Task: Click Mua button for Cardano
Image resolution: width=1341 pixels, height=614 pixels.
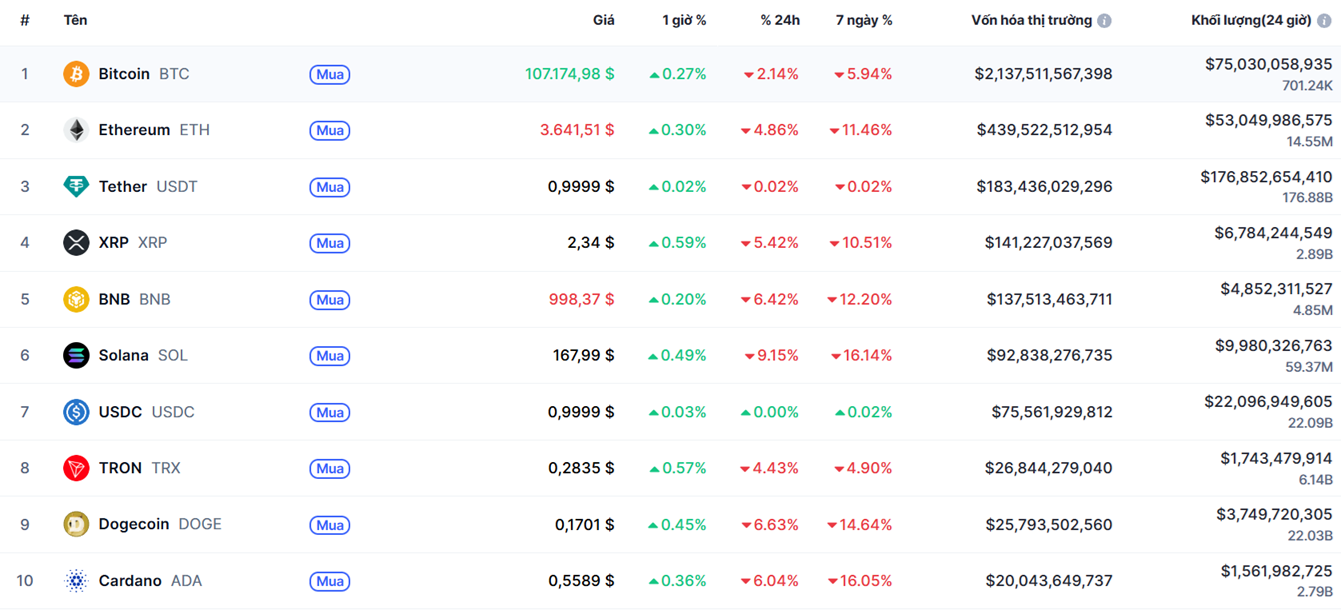Action: click(x=329, y=581)
